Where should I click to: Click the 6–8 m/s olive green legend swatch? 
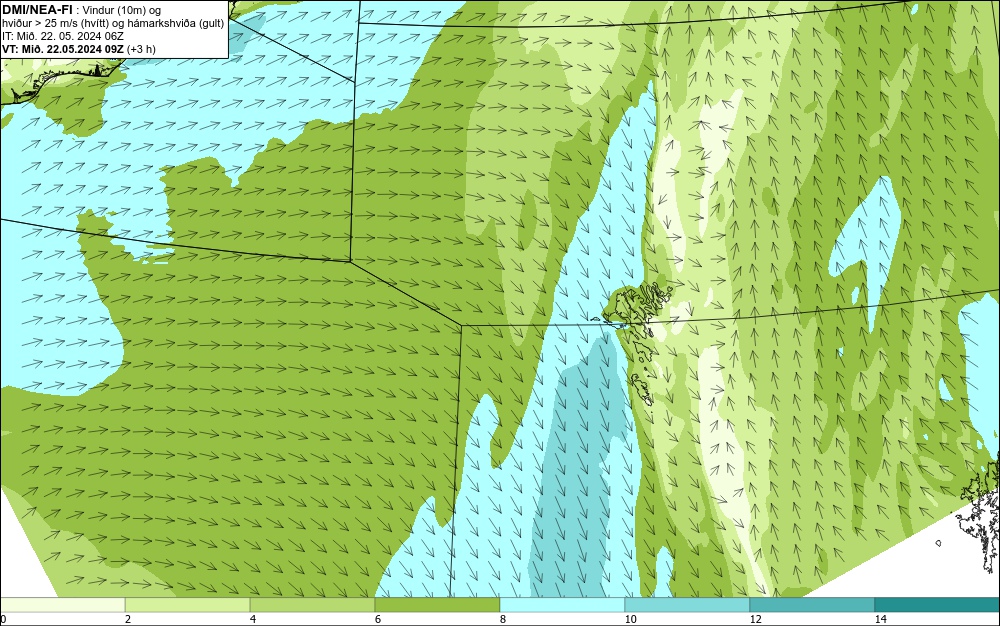pyautogui.click(x=438, y=605)
